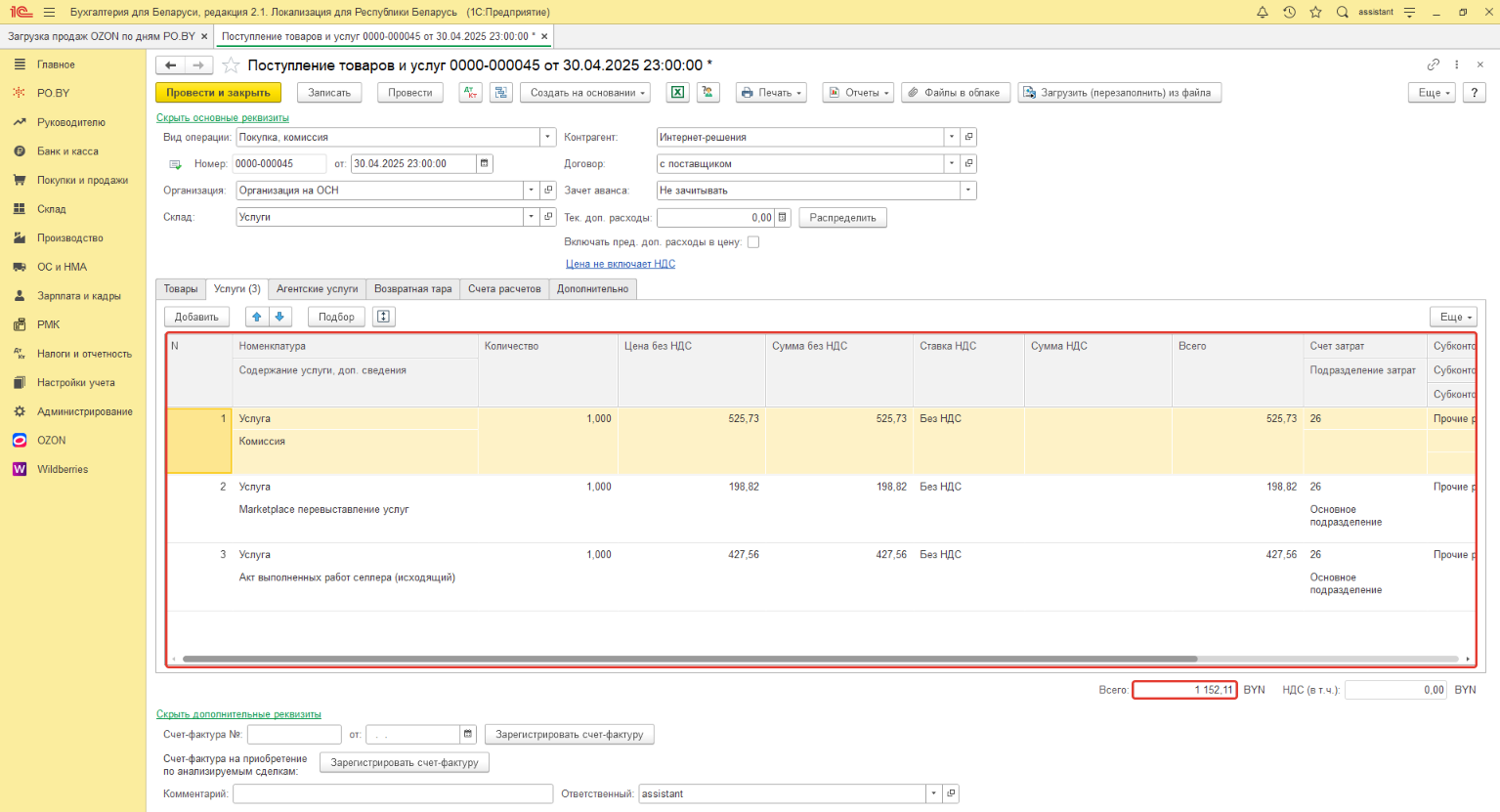Click 'Скрыть основные реквизиты' link
Viewport: 1500px width, 812px height.
pos(223,118)
